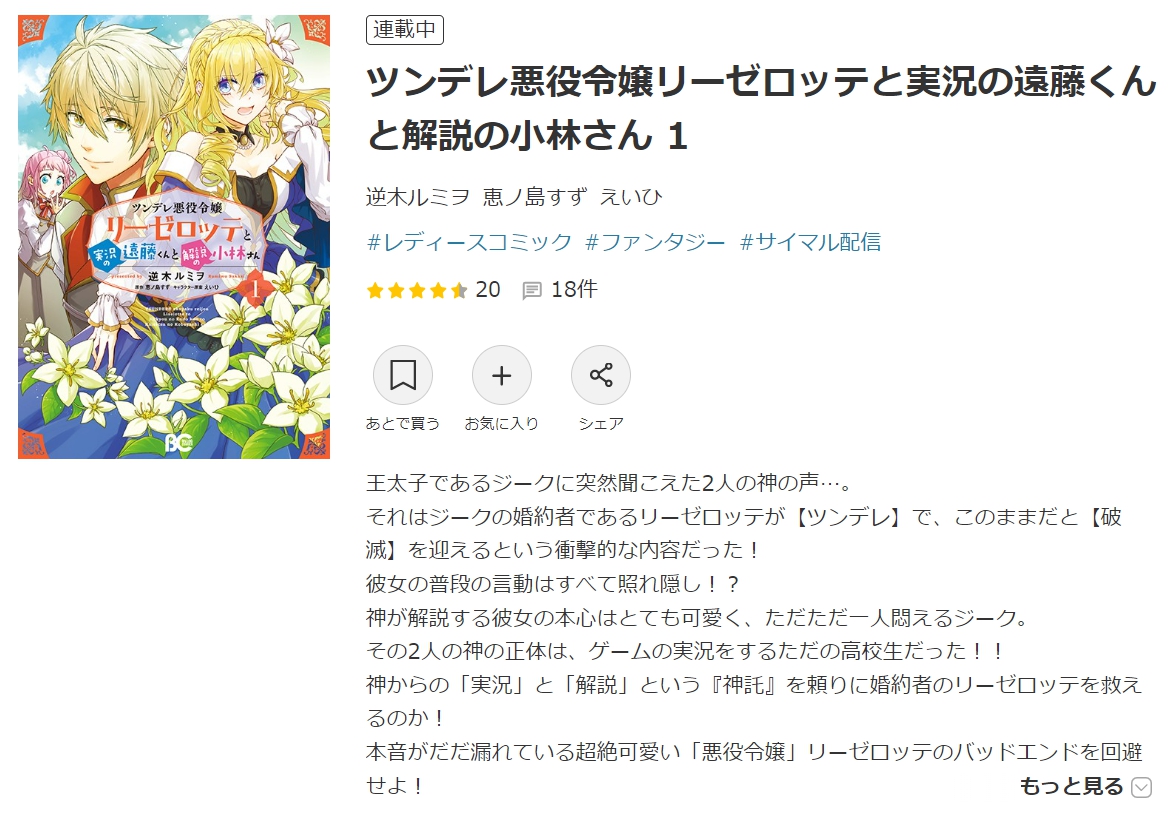Open author えいひ page
The image size is (1170, 819).
click(x=631, y=197)
